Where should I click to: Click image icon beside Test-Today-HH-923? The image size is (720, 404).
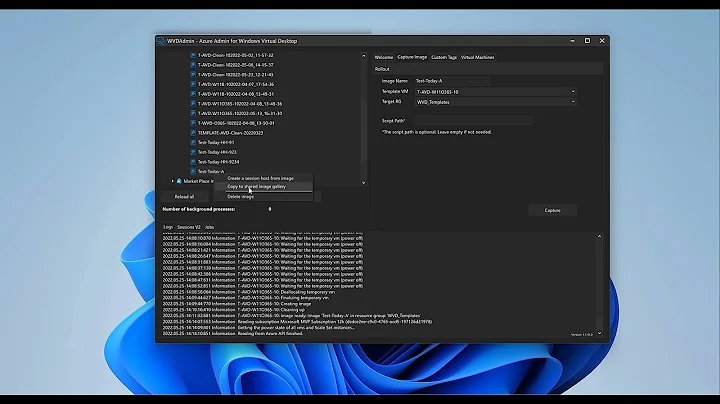193,152
